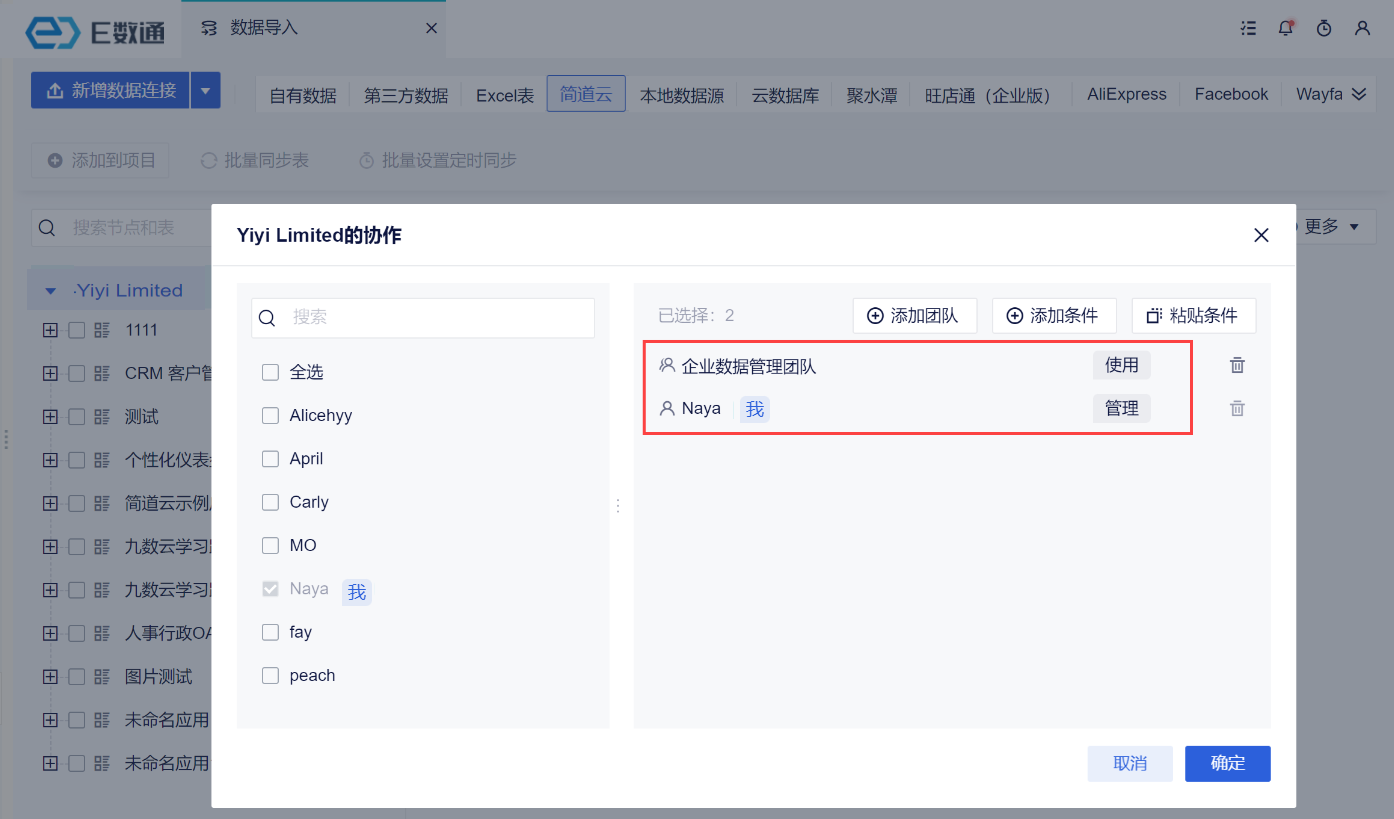This screenshot has width=1394, height=819.
Task: Expand the 1111 tree node
Action: pyautogui.click(x=50, y=330)
